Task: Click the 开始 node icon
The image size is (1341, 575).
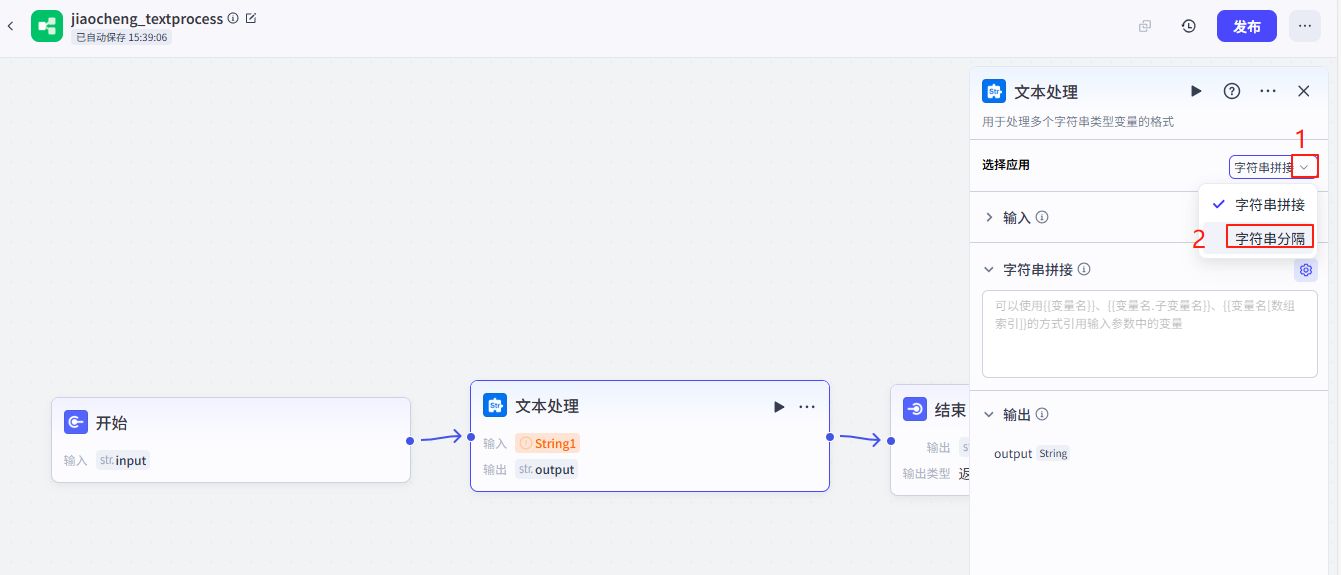Action: pyautogui.click(x=76, y=422)
